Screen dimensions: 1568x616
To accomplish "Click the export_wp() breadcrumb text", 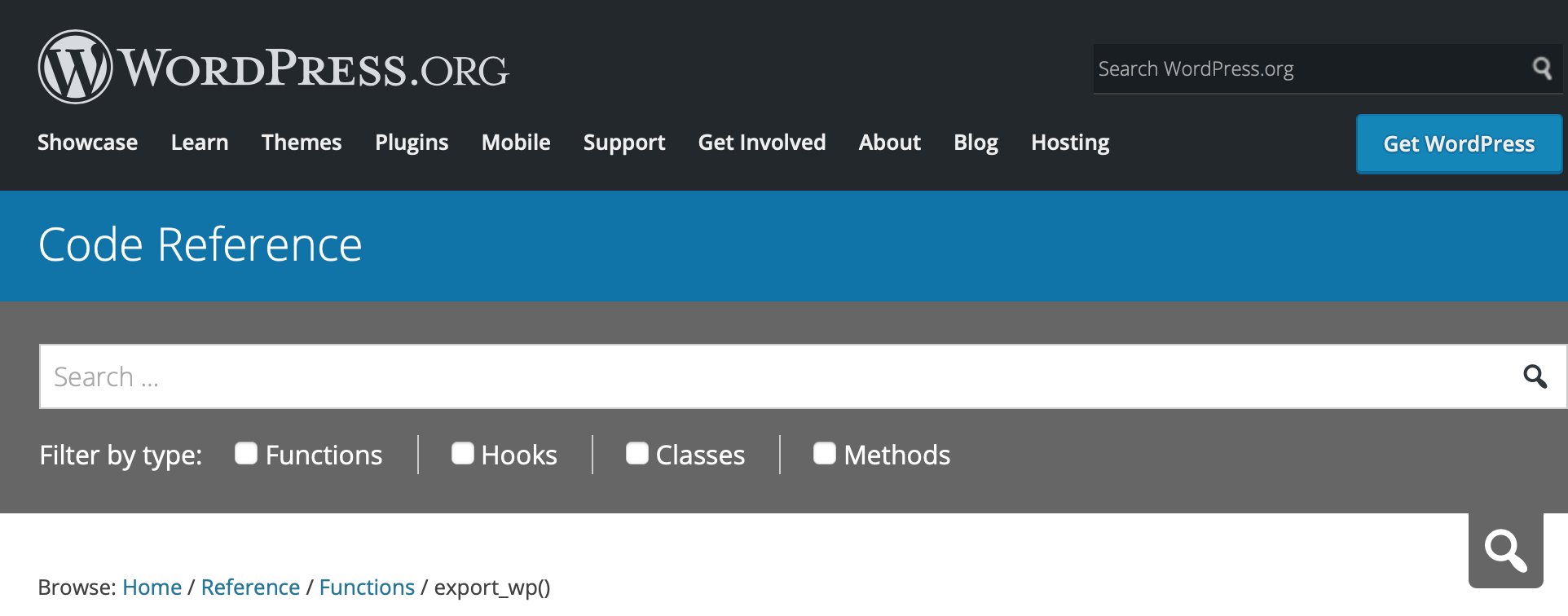I will (492, 587).
